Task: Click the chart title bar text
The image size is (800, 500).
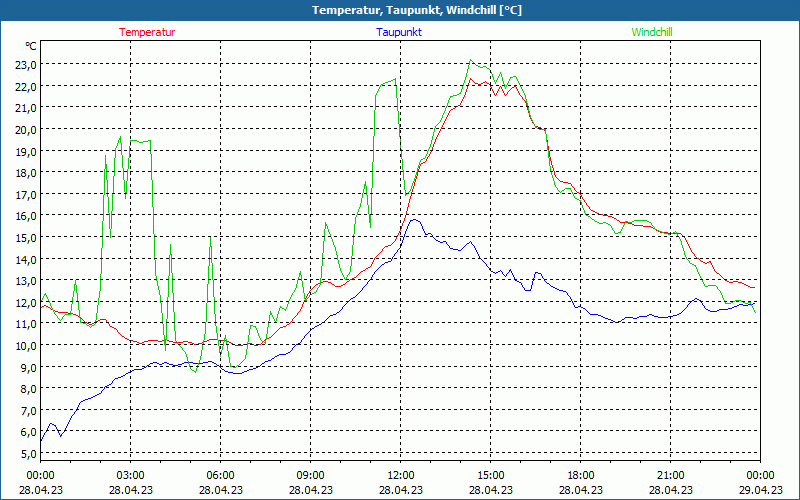Action: point(400,10)
